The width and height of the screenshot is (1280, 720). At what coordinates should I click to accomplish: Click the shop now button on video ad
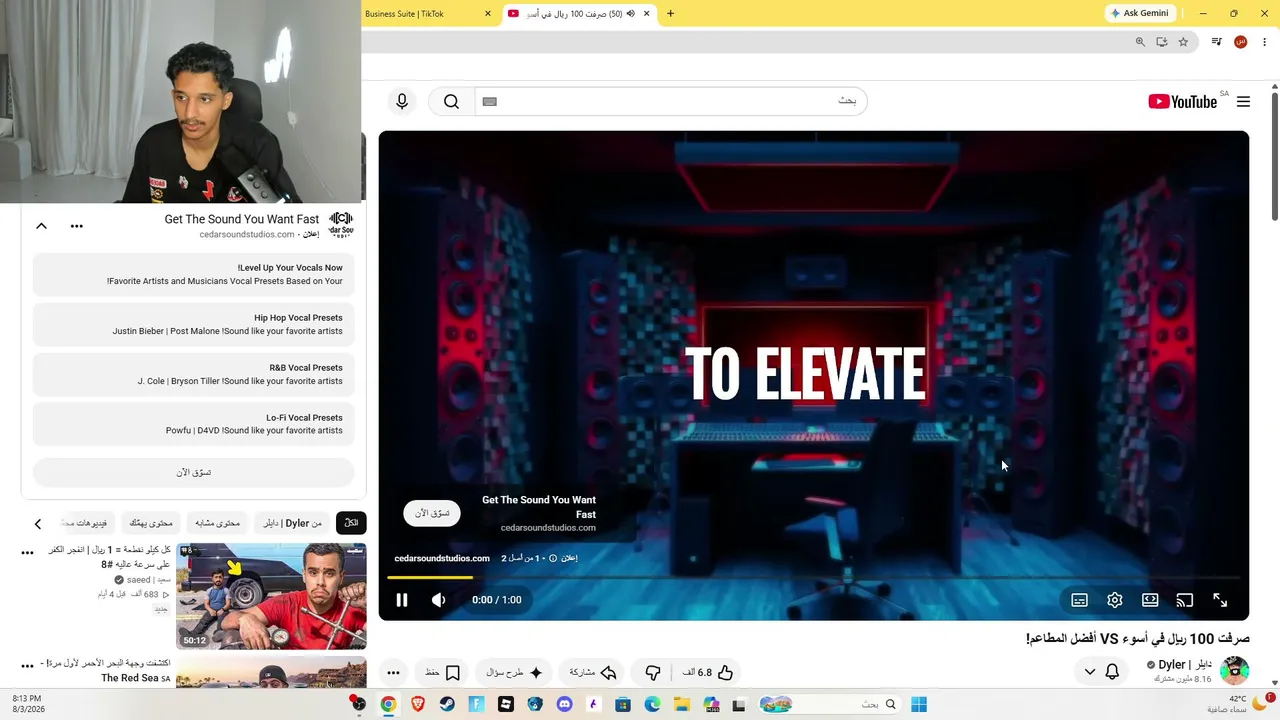click(x=432, y=513)
